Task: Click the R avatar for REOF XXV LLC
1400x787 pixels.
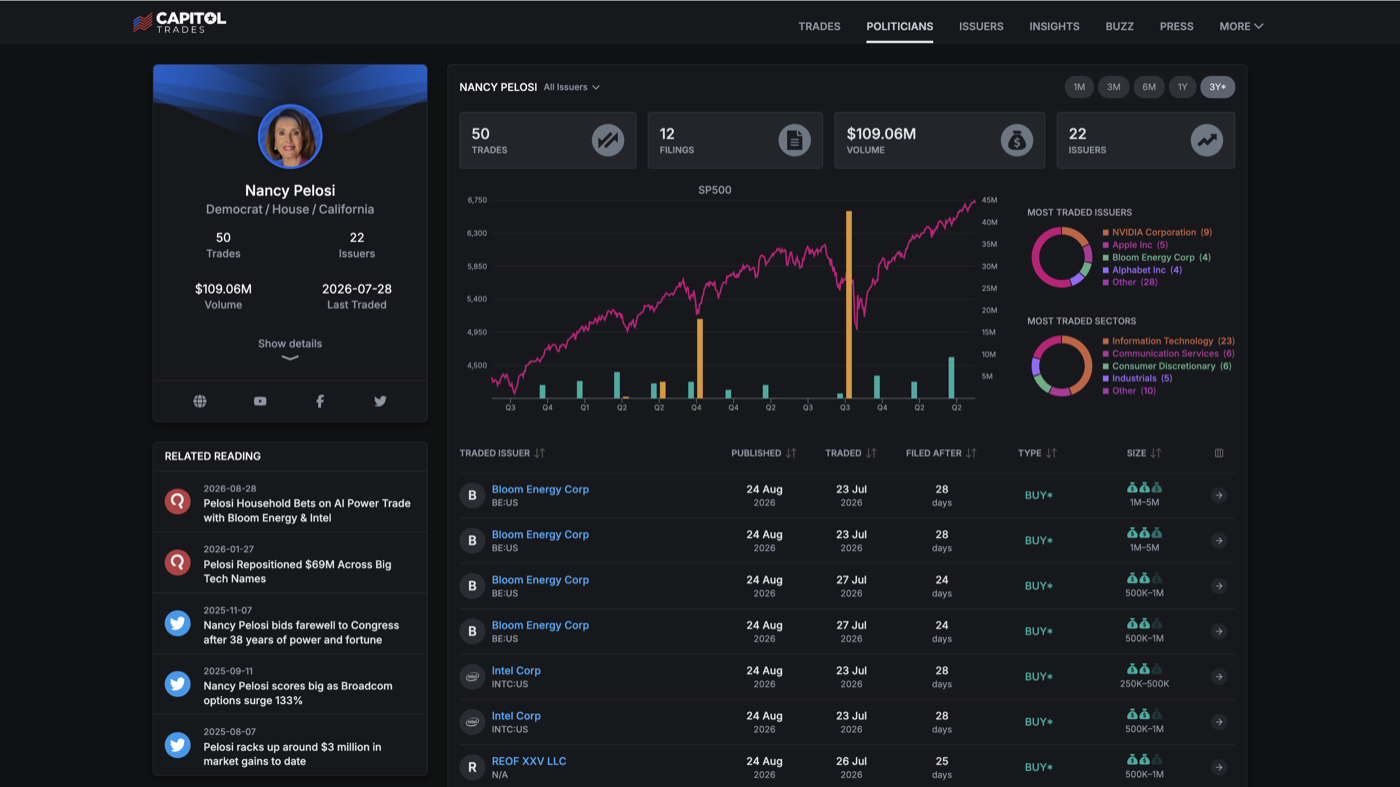Action: pyautogui.click(x=472, y=767)
